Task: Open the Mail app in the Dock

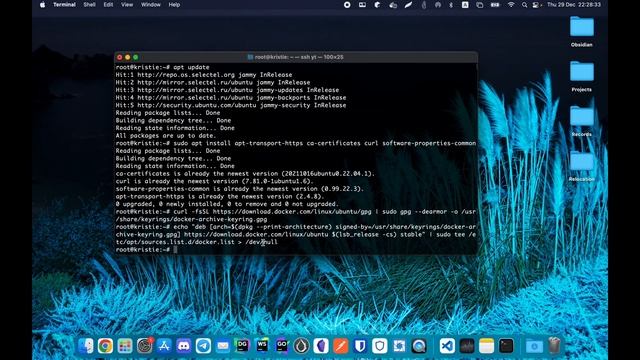Action: 223,346
